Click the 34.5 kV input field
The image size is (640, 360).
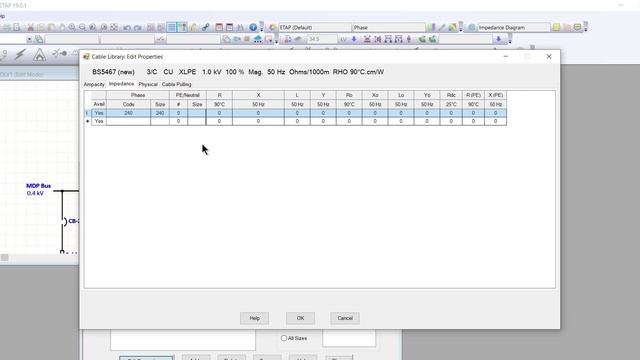point(322,39)
